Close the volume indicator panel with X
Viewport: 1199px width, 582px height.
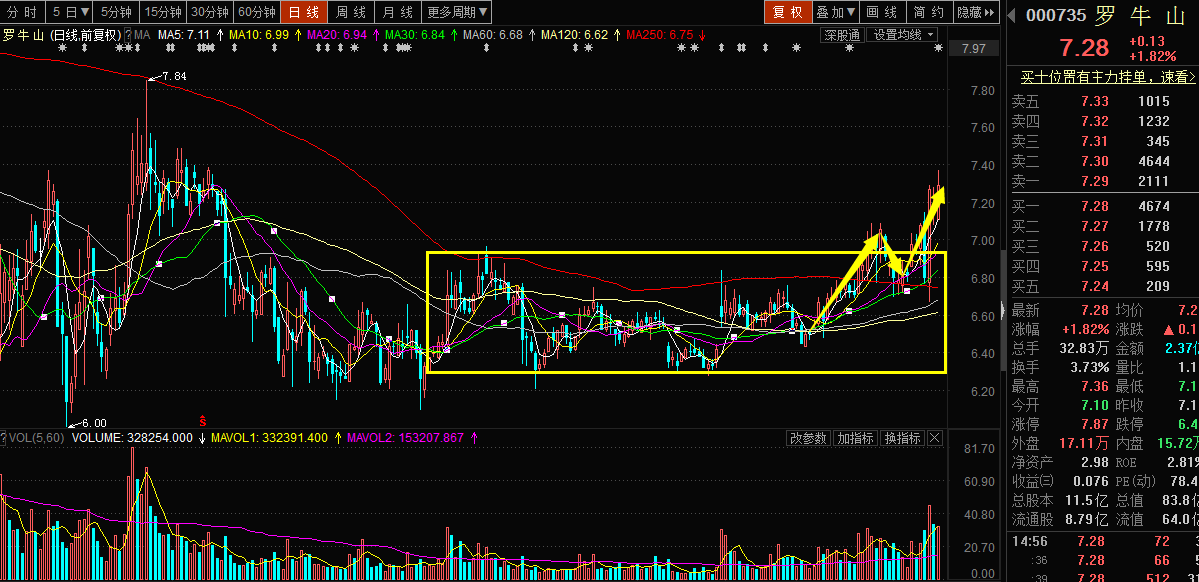pos(934,438)
